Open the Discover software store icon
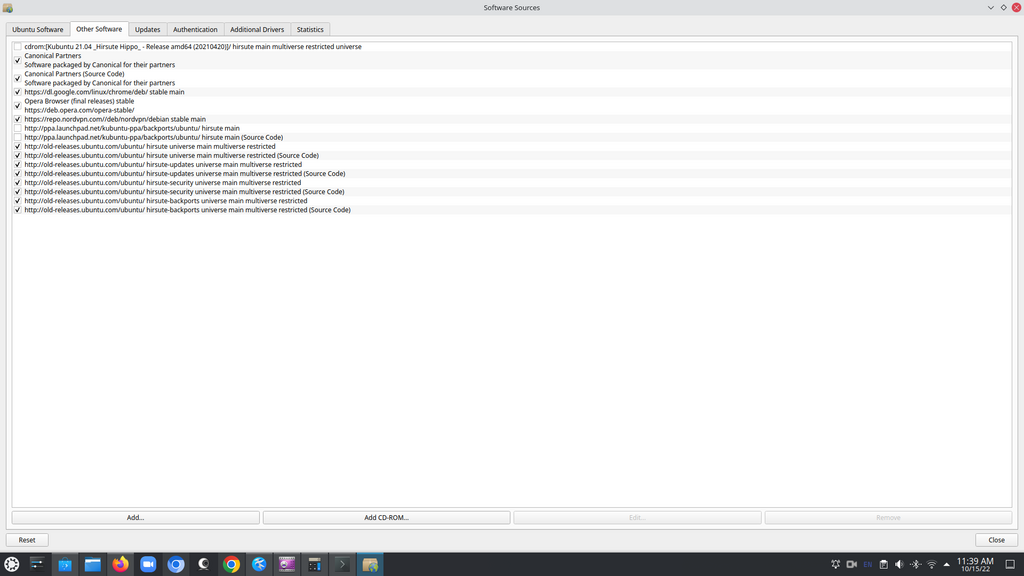 (65, 564)
